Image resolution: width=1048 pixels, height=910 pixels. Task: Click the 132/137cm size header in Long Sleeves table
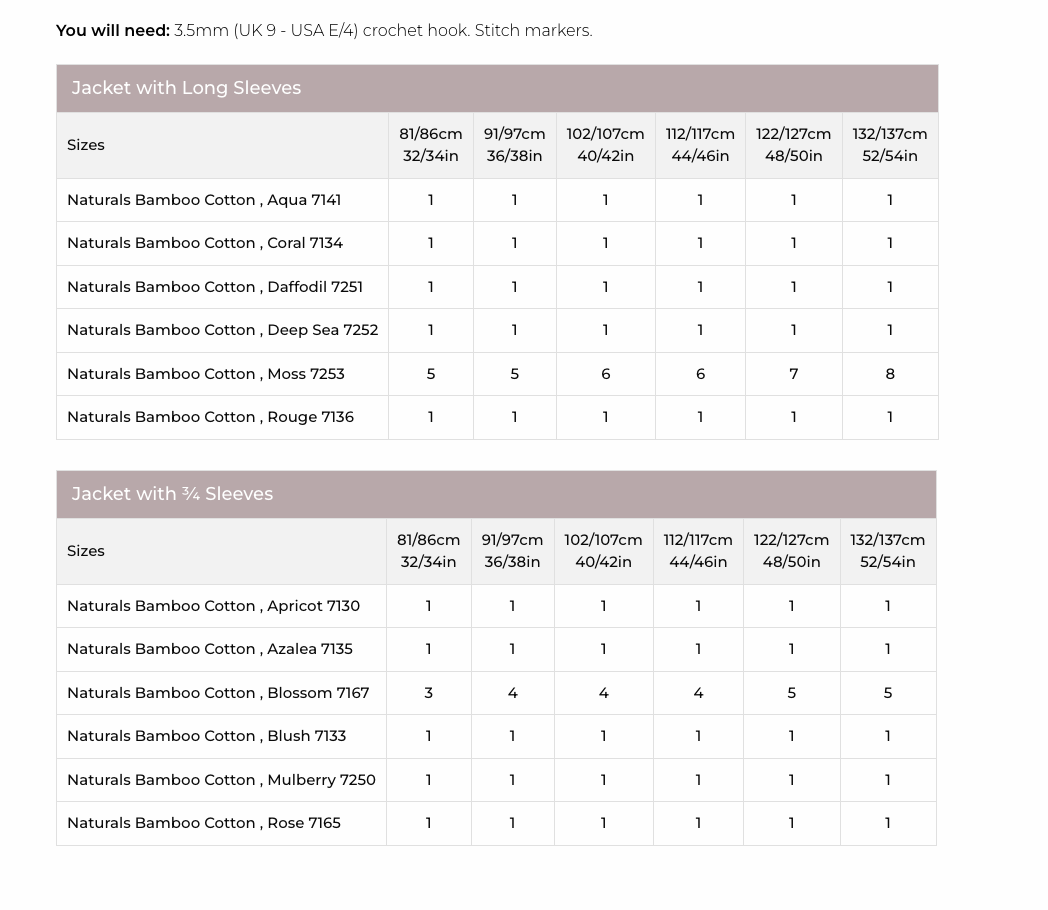(x=890, y=145)
